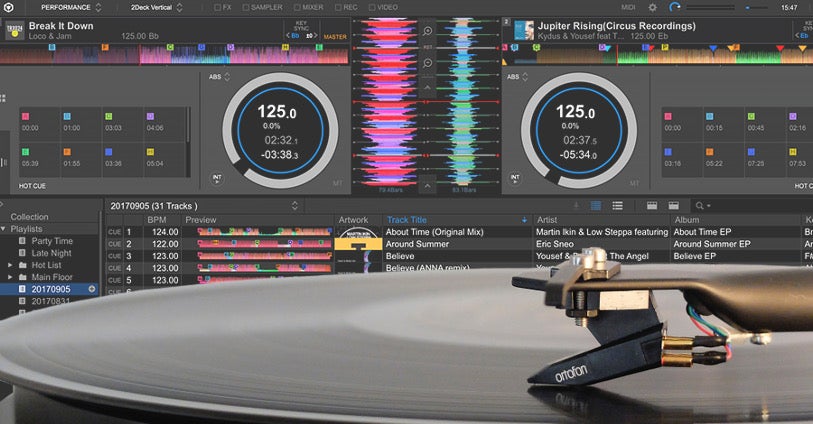Click Around Summer artwork thumbnail
Screen dimensions: 813x424
(358, 244)
